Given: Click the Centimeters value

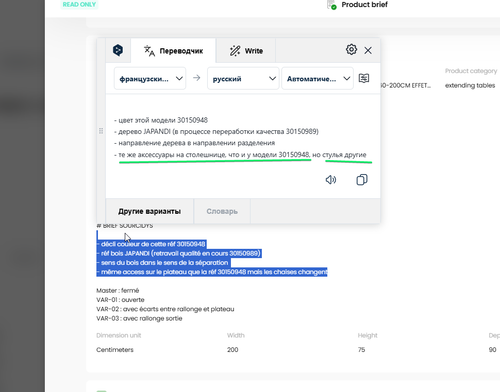Looking at the screenshot, I should click(x=115, y=350).
